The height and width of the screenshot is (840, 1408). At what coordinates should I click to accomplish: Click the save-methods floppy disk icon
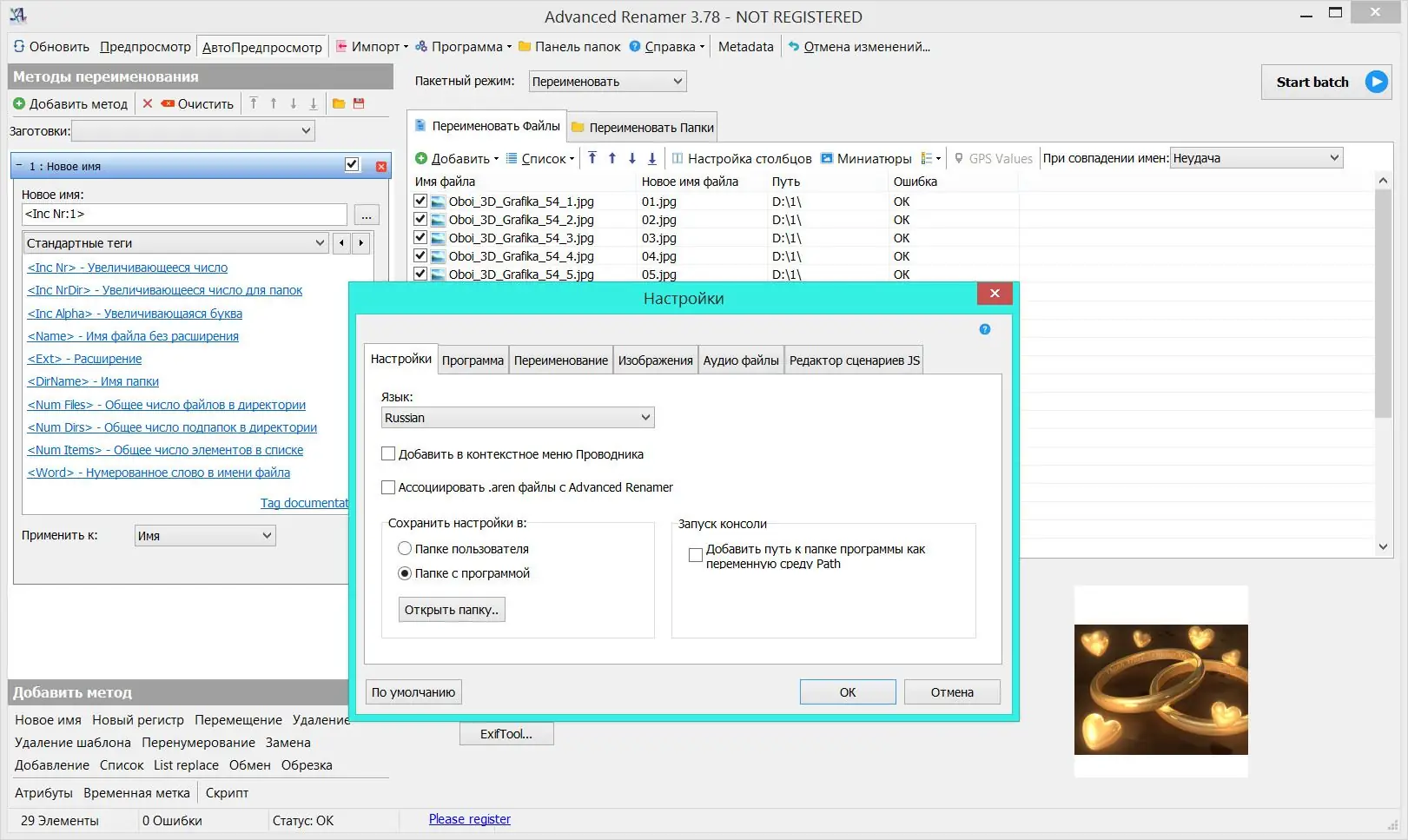tap(359, 103)
